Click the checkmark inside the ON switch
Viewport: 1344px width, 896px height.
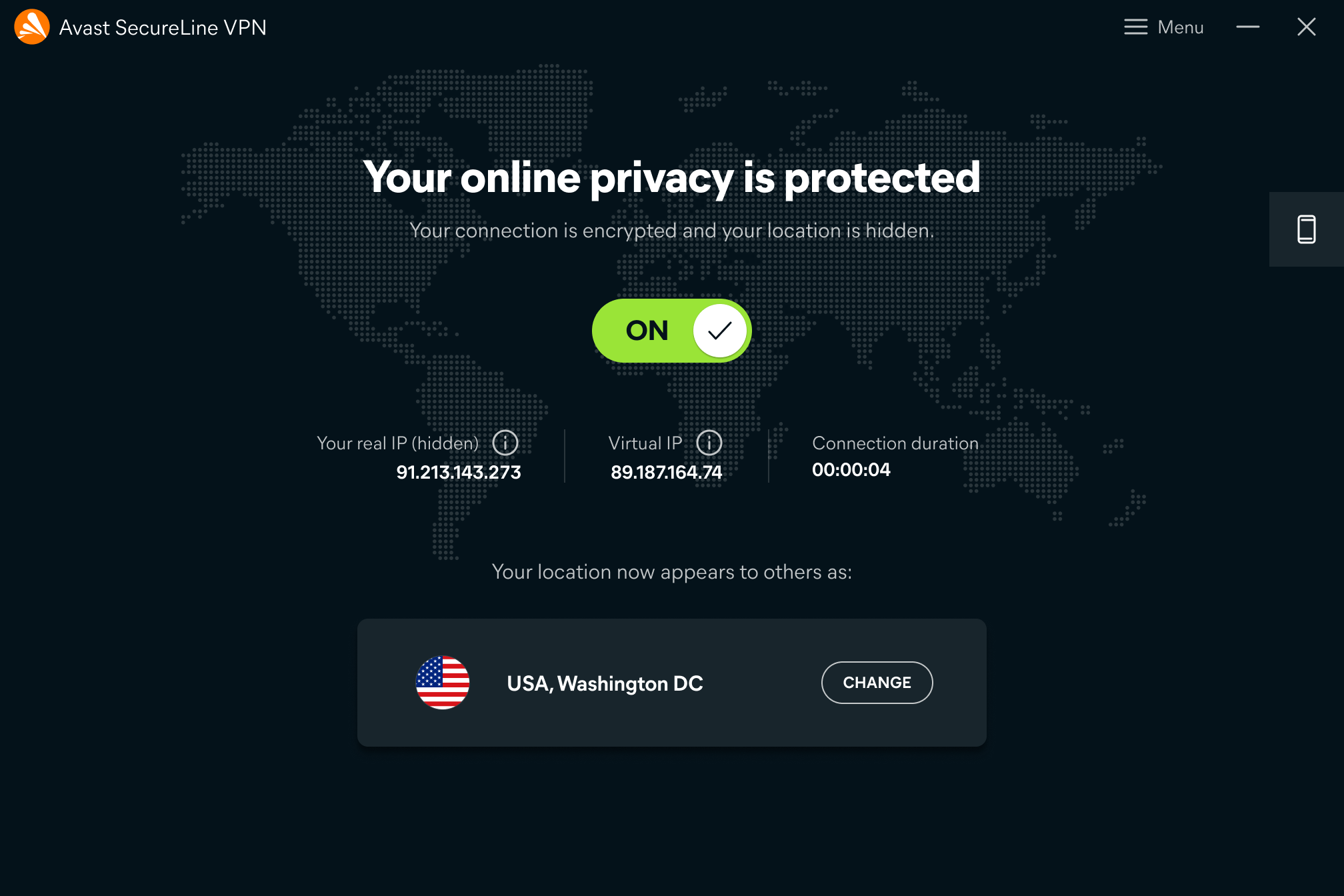point(719,330)
